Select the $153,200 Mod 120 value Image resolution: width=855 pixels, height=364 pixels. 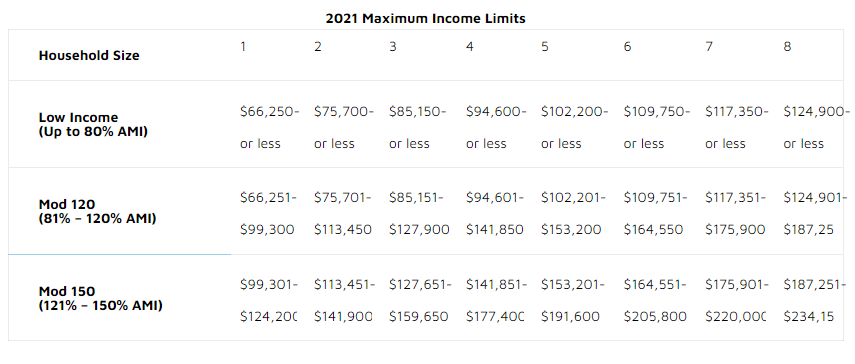[571, 230]
